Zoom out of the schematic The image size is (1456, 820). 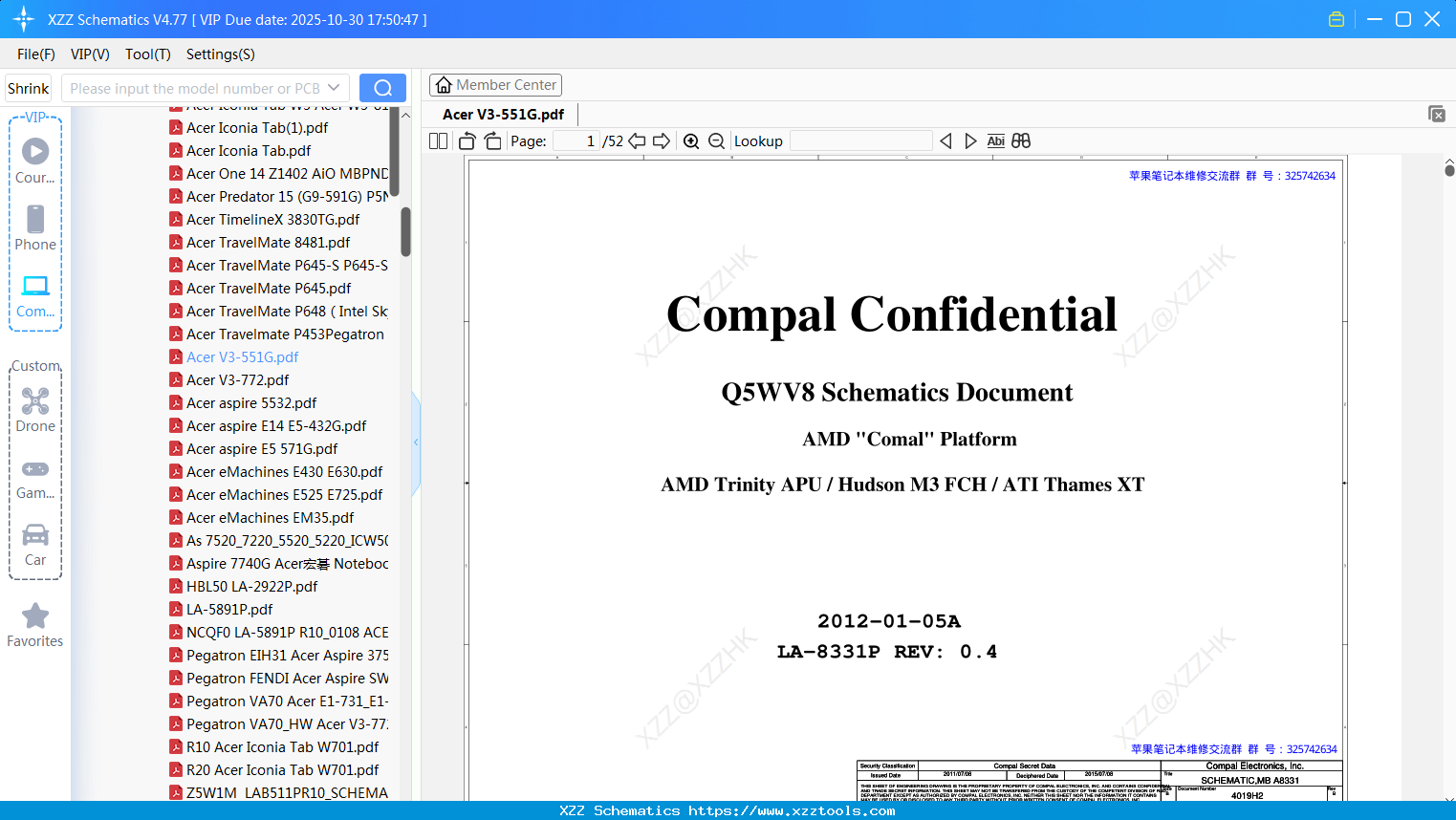click(716, 141)
